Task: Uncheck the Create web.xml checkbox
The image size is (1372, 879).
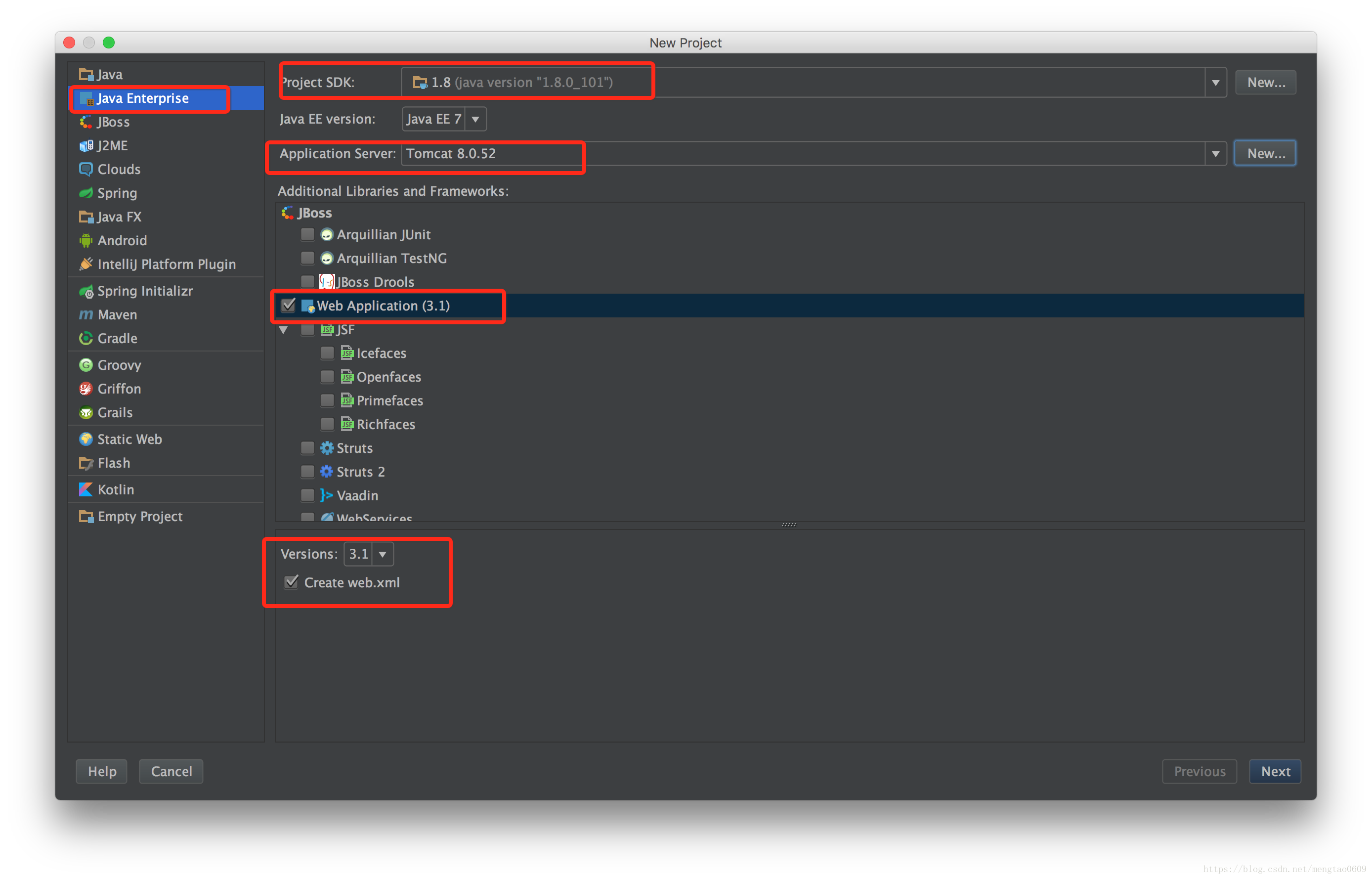Action: click(292, 582)
